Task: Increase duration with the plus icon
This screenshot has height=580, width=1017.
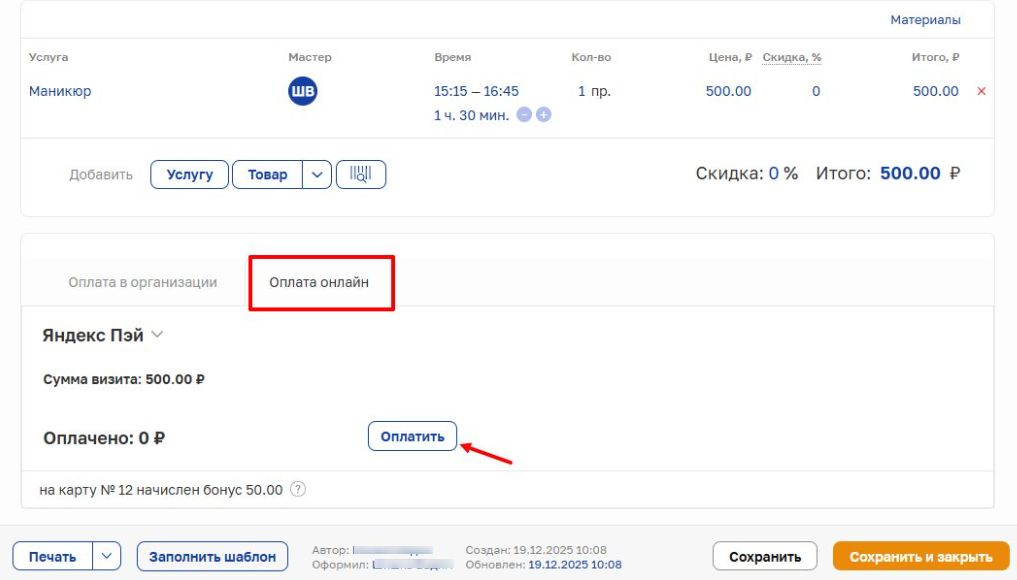Action: pos(544,115)
